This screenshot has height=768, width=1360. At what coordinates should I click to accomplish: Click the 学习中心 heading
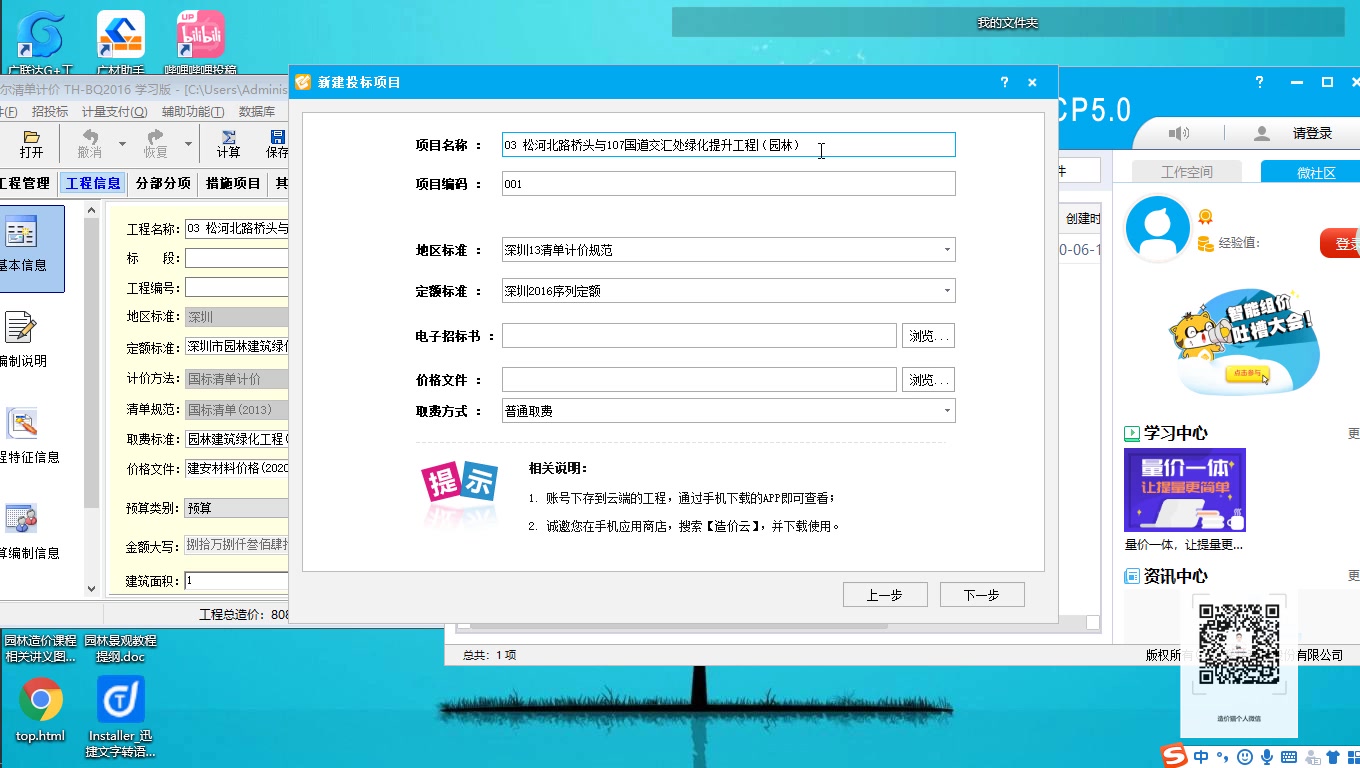tap(1176, 433)
